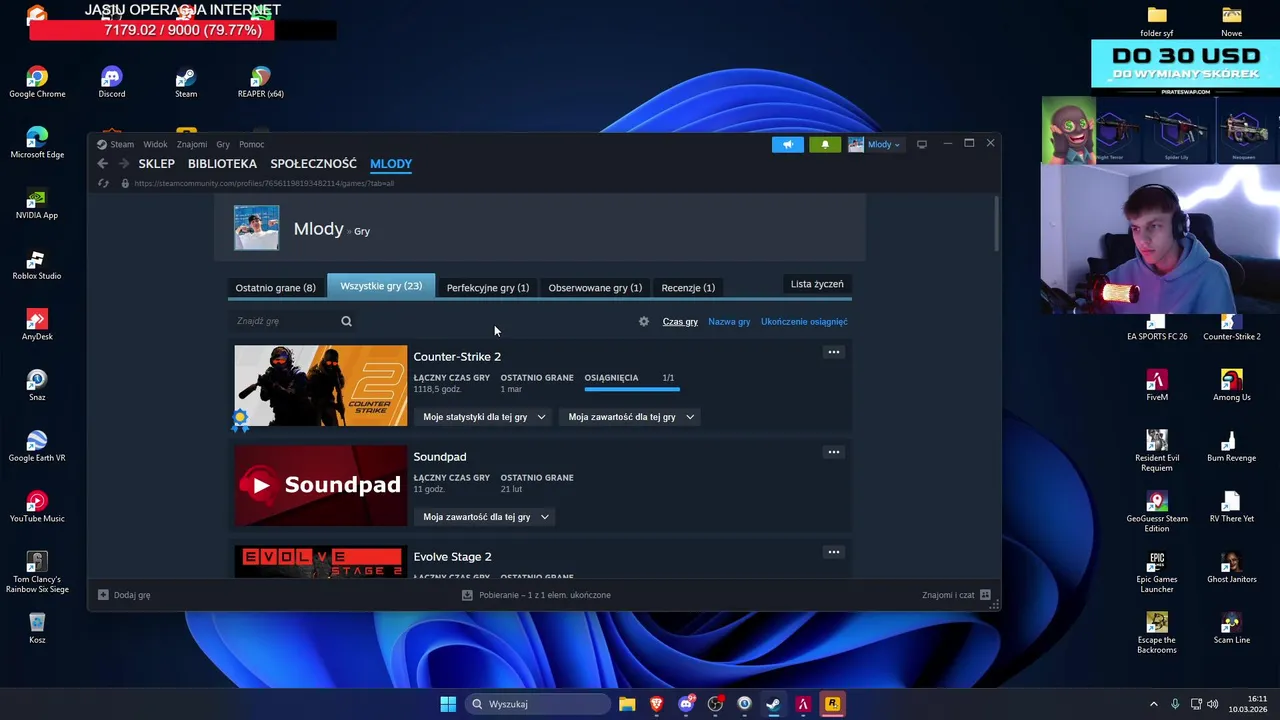1280x720 pixels.
Task: Open Rockstar Games Launcher from taskbar
Action: pos(832,704)
